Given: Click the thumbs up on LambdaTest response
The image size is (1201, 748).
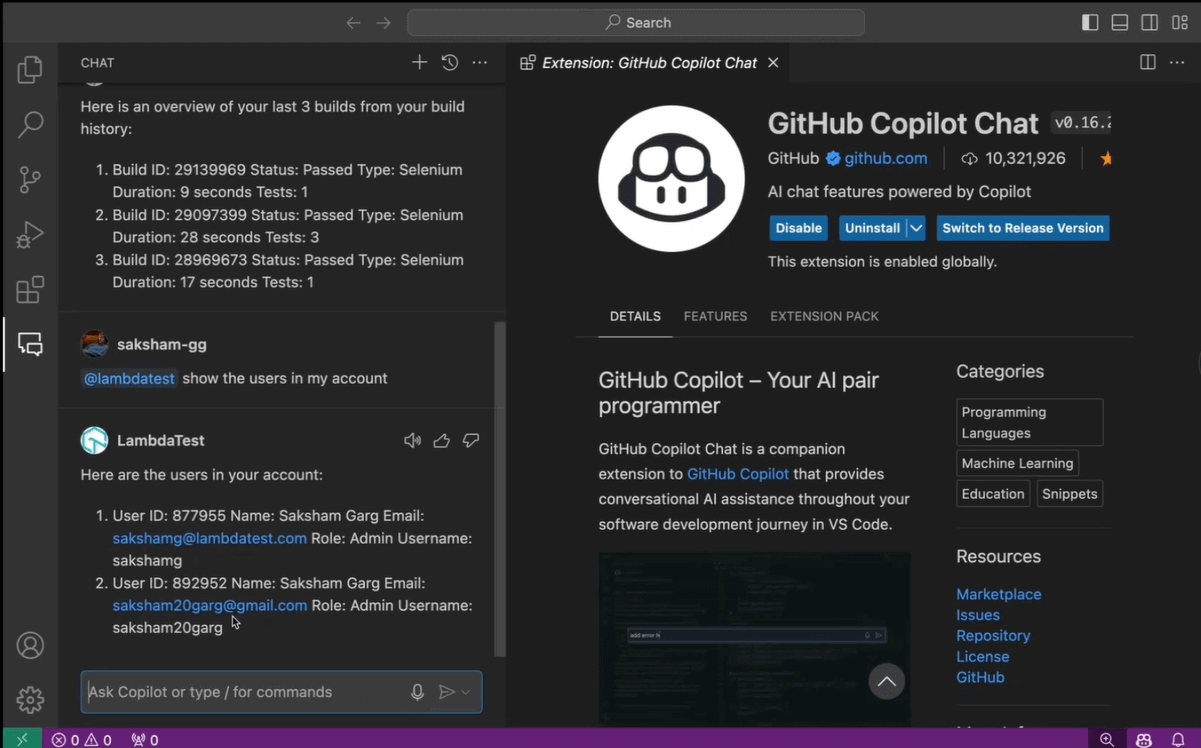Looking at the screenshot, I should click(x=441, y=441).
